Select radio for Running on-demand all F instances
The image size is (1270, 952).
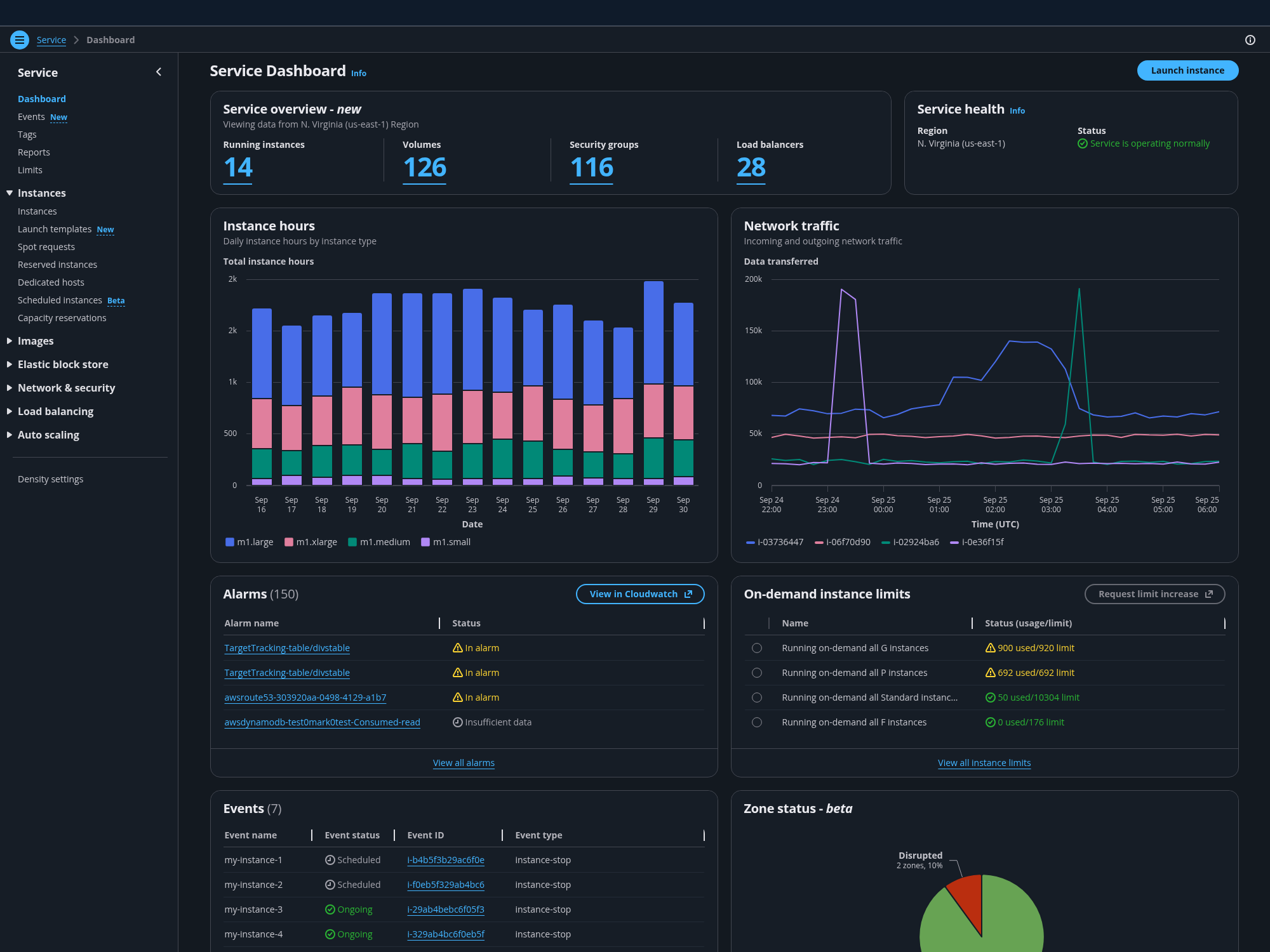pos(757,722)
